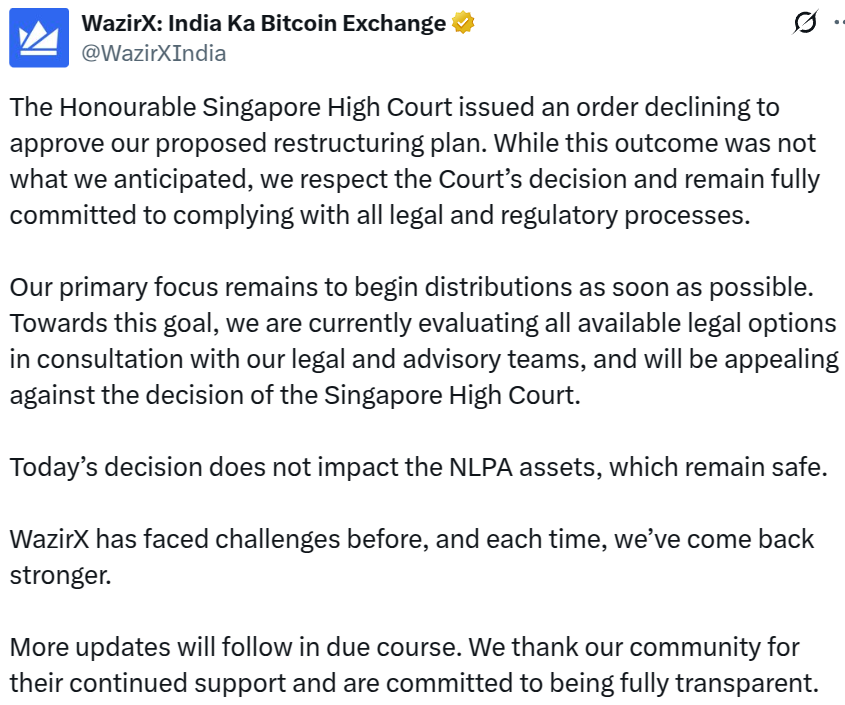Click the phrase "proposed restructuring plan"
Image resolution: width=845 pixels, height=705 pixels.
(290, 142)
